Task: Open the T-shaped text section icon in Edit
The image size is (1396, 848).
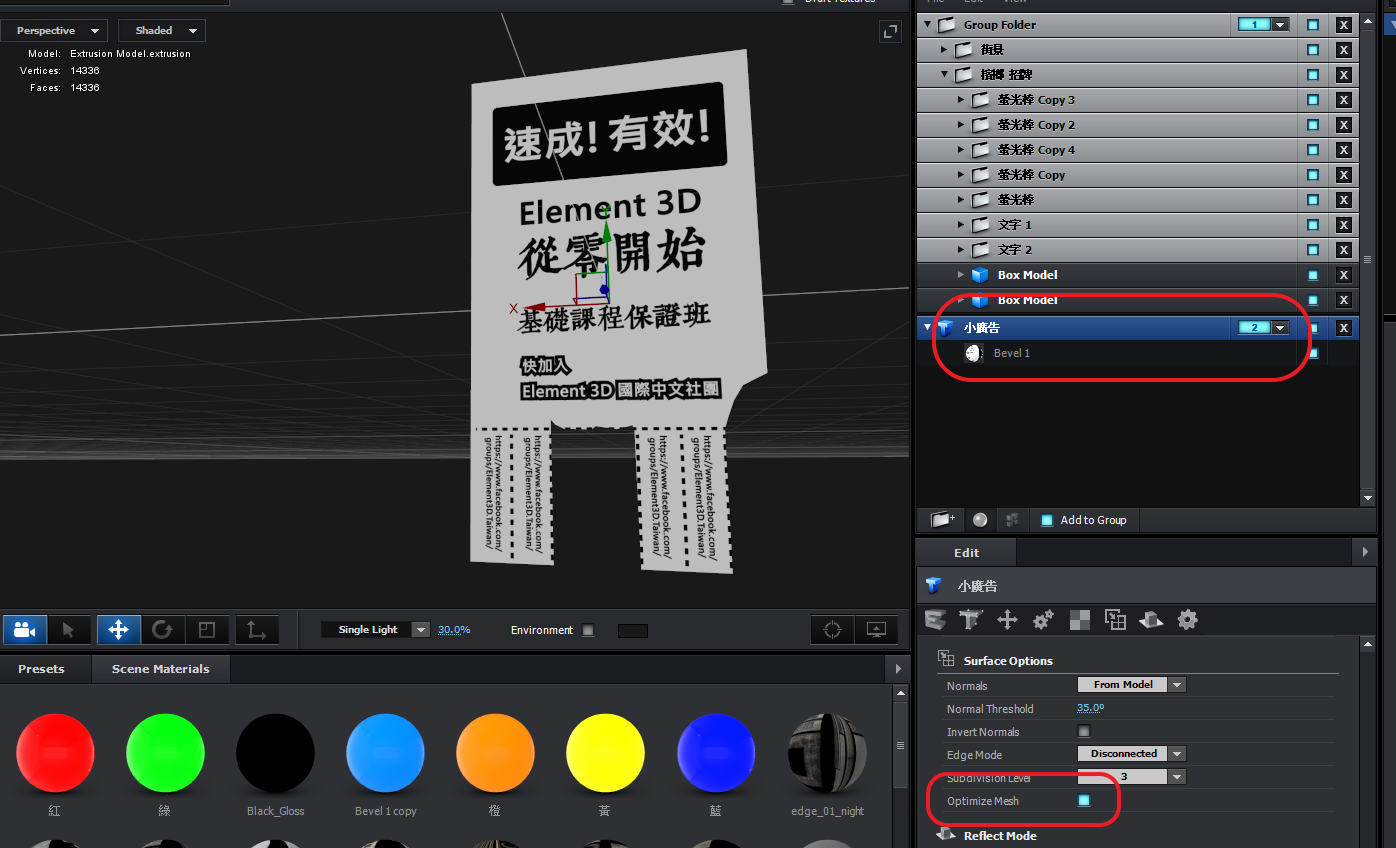Action: click(971, 620)
